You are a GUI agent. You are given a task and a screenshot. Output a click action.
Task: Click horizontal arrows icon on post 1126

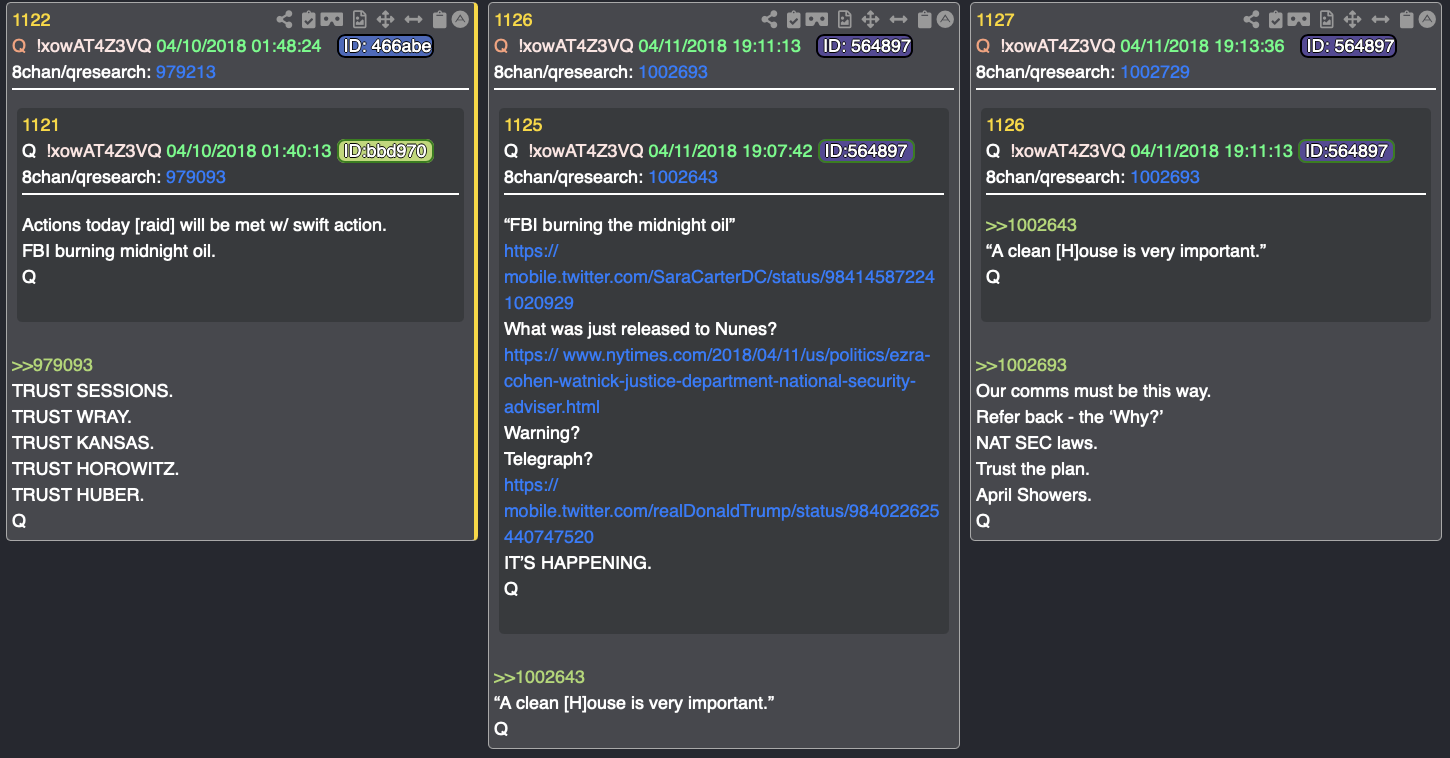click(898, 19)
